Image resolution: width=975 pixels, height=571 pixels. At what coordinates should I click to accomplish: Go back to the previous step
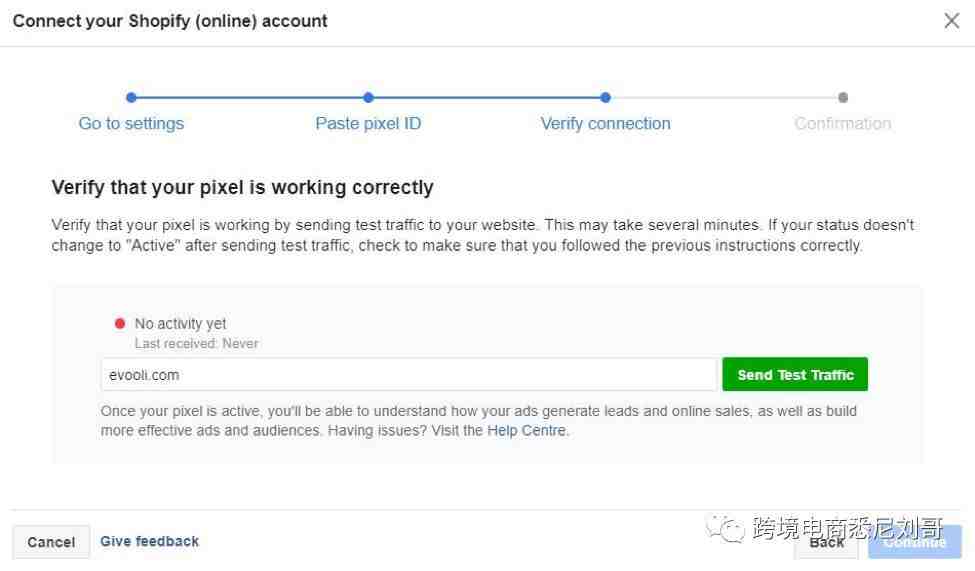pyautogui.click(x=826, y=542)
